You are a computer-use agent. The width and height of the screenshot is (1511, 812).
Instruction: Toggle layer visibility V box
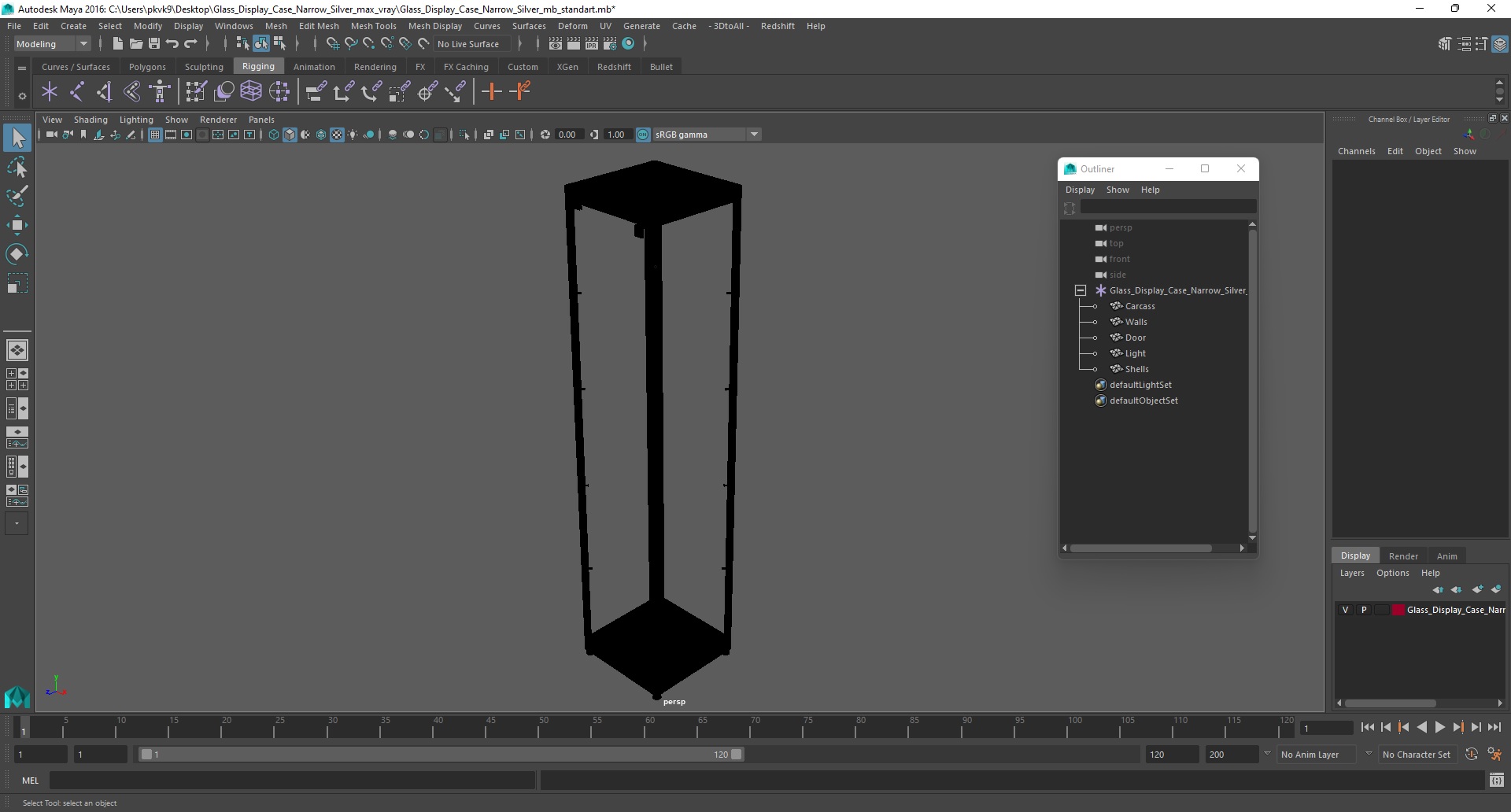click(1345, 610)
